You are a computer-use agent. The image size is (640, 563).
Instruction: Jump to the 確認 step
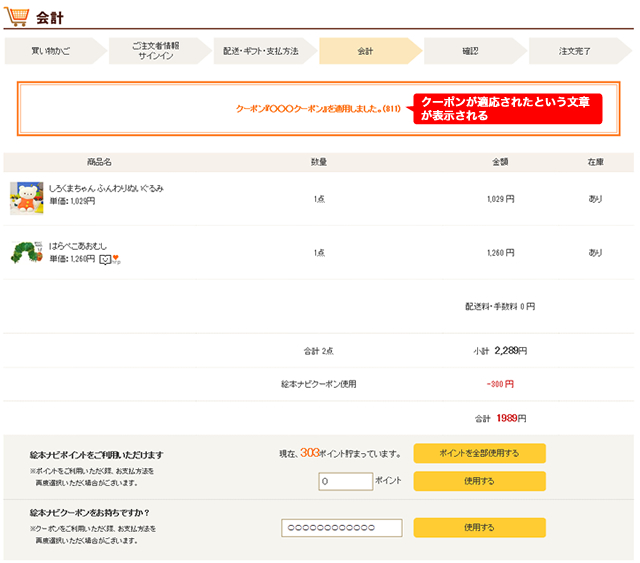470,50
